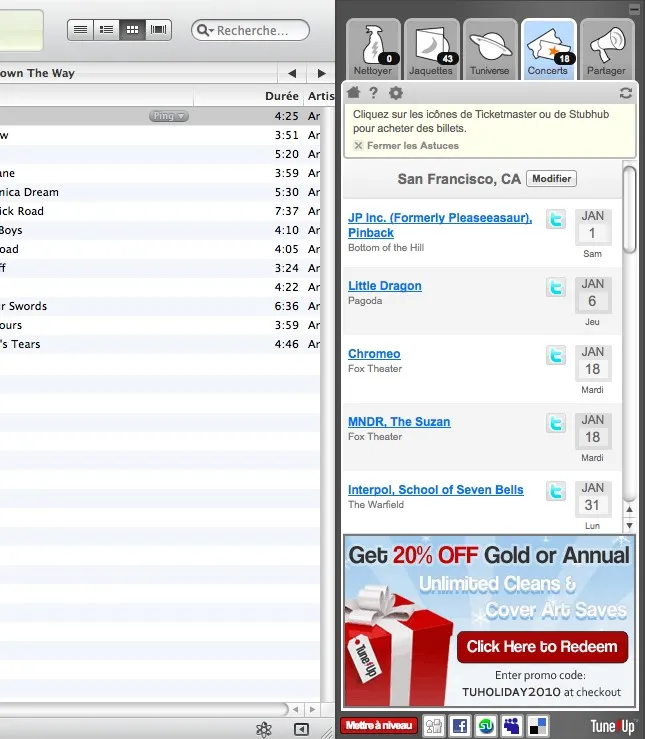Screen dimensions: 645x739
Task: Open the Little Dragon concert link
Action: (x=385, y=286)
